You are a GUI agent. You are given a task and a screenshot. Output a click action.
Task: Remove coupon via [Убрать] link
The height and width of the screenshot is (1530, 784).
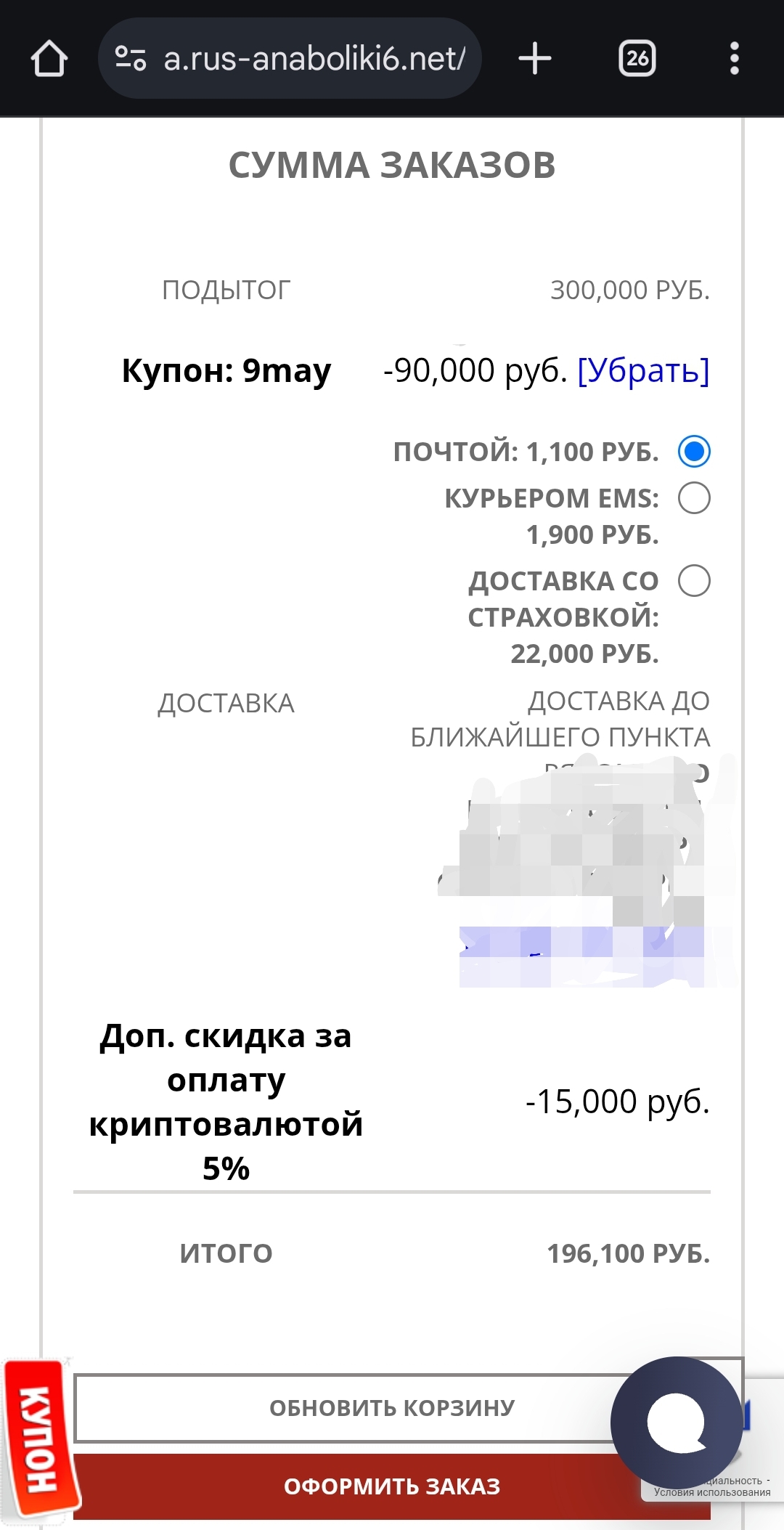643,370
